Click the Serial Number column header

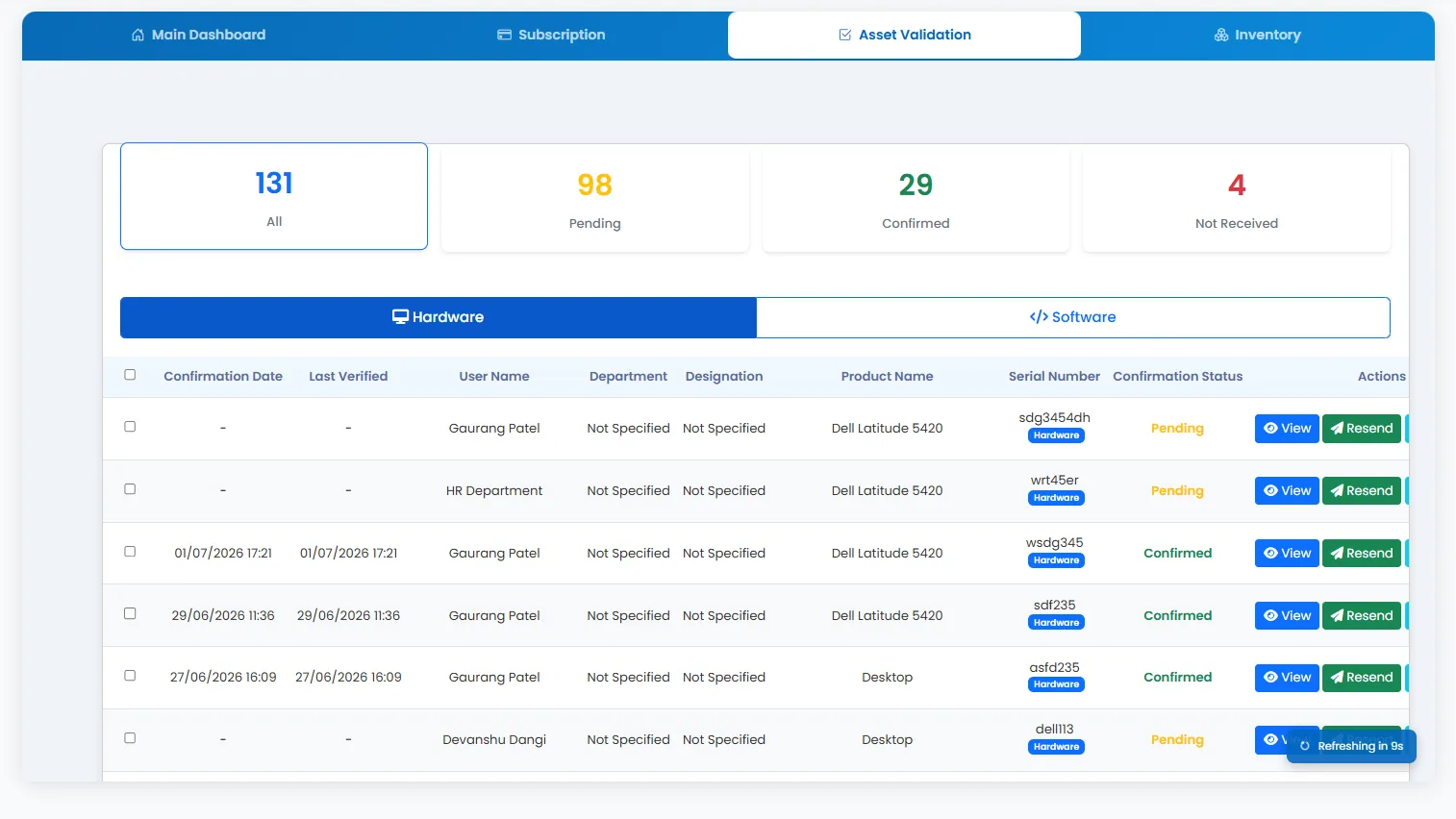1054,377
